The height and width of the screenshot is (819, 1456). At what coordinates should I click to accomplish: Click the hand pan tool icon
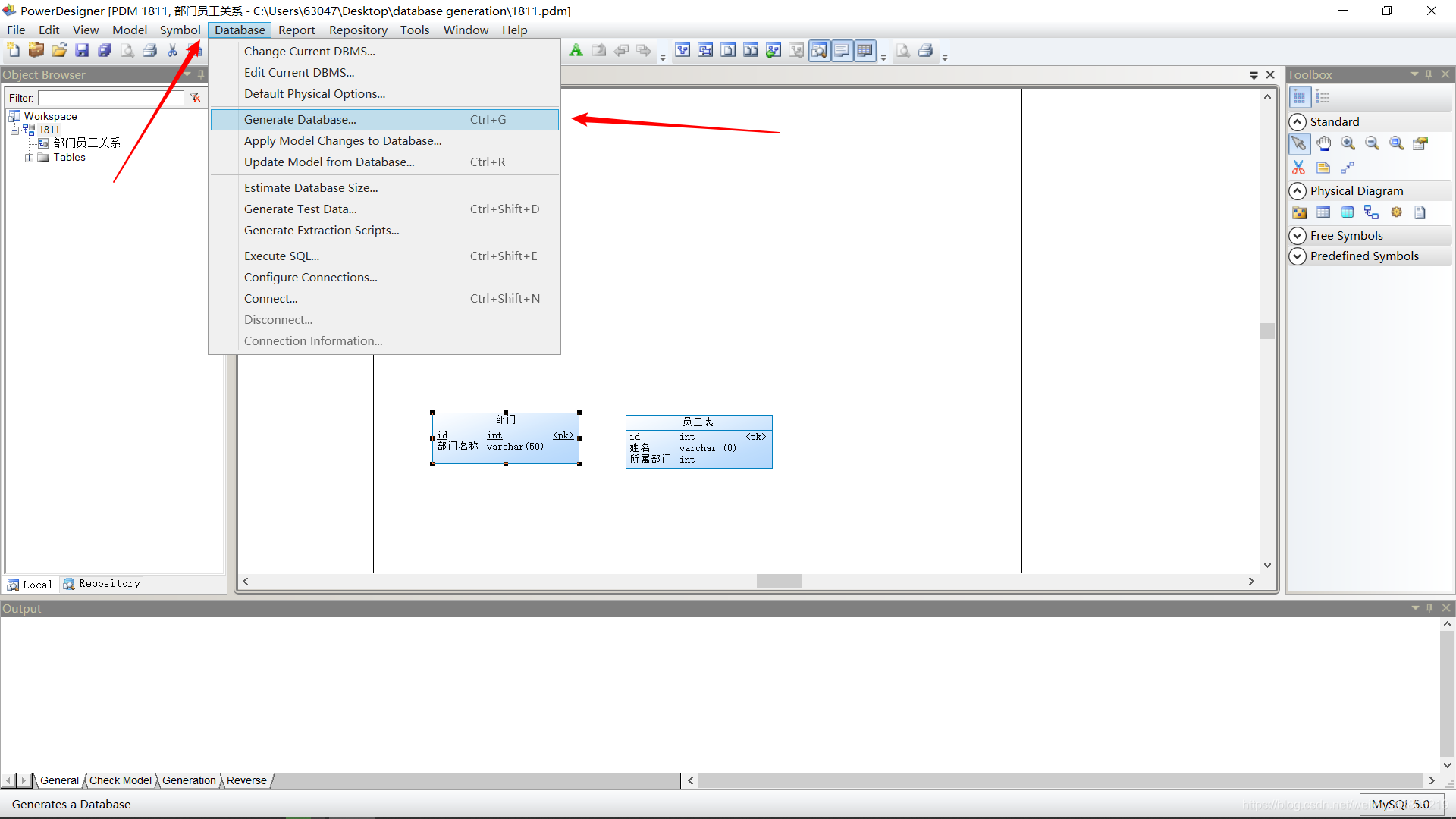click(1322, 143)
